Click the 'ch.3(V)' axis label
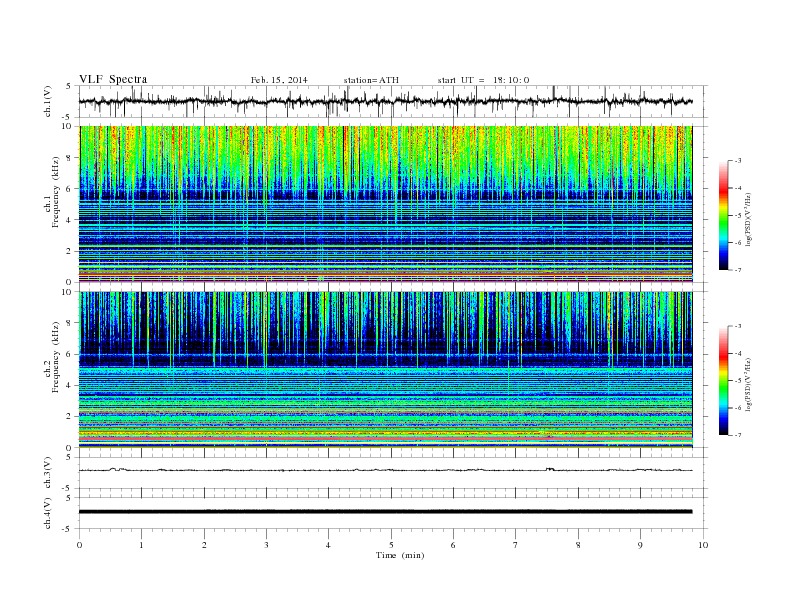 (47, 473)
